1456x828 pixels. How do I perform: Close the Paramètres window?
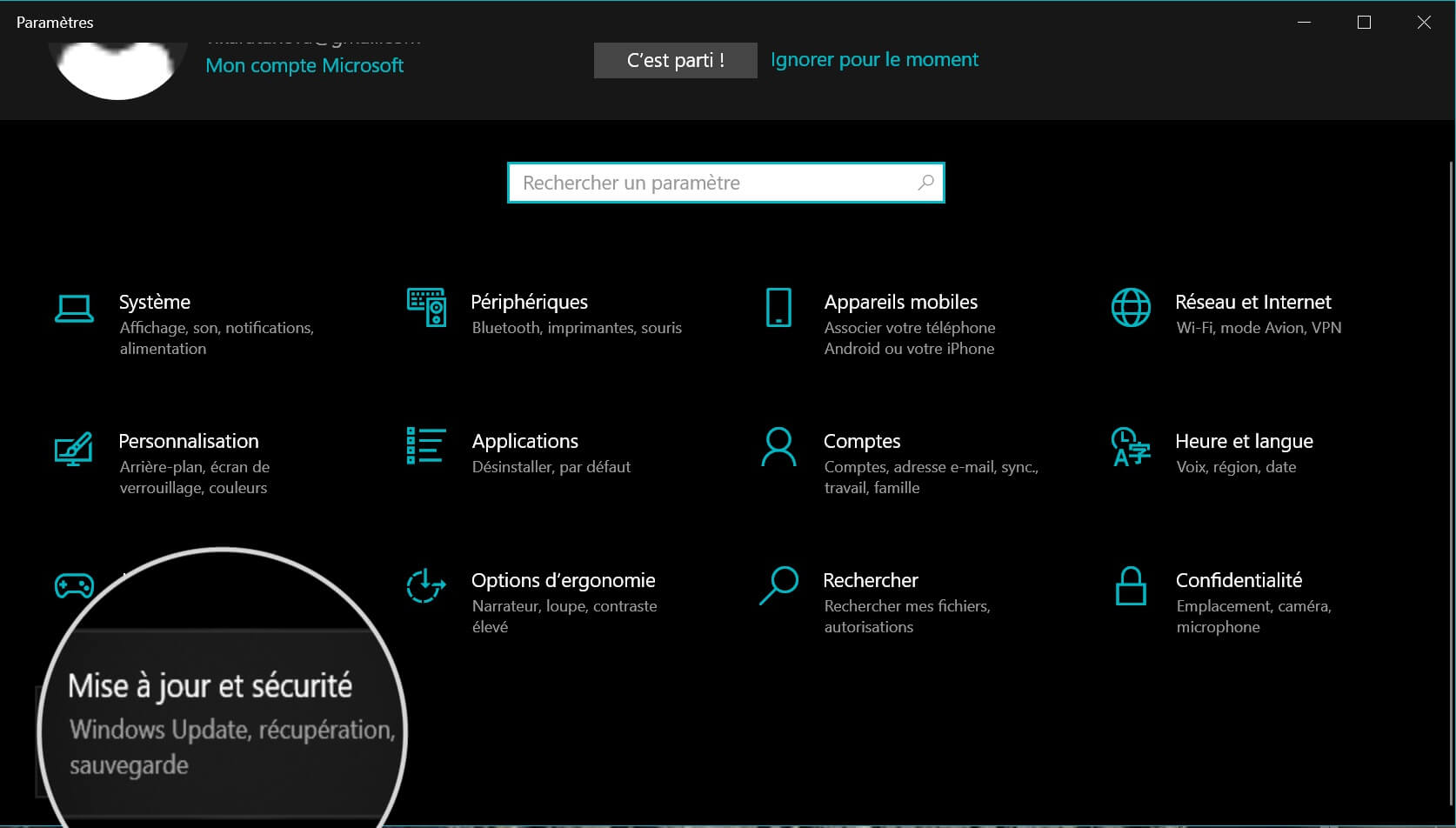click(1424, 23)
